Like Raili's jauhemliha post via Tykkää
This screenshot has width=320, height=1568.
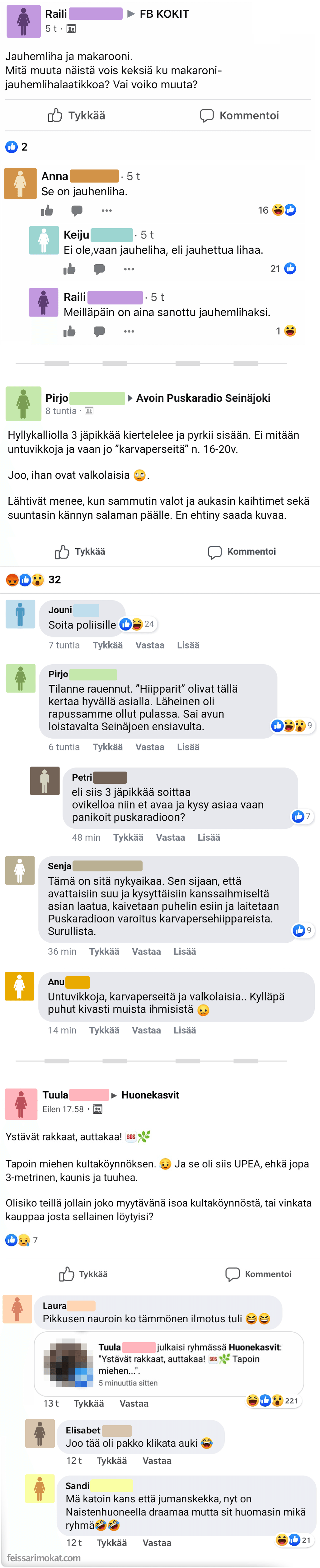click(x=77, y=116)
